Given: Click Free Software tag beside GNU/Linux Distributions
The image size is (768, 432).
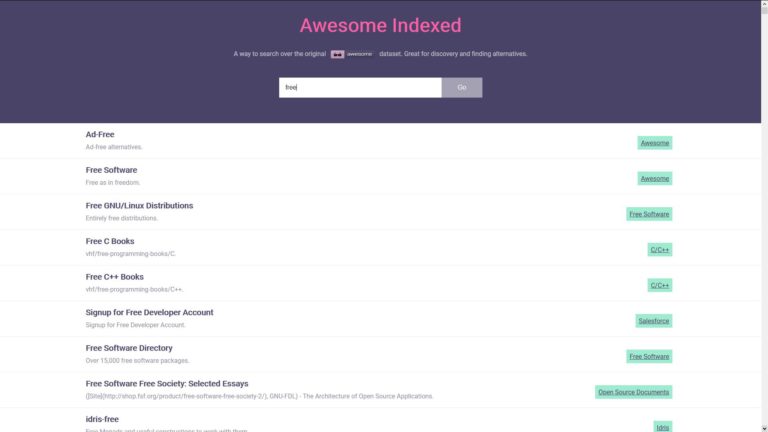Looking at the screenshot, I should pos(649,214).
